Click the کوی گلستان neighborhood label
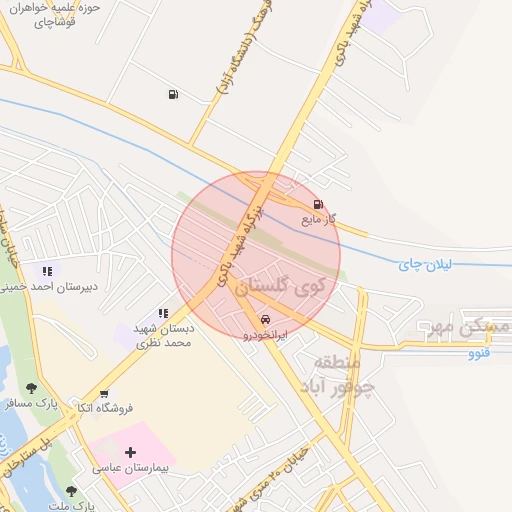 click(279, 287)
